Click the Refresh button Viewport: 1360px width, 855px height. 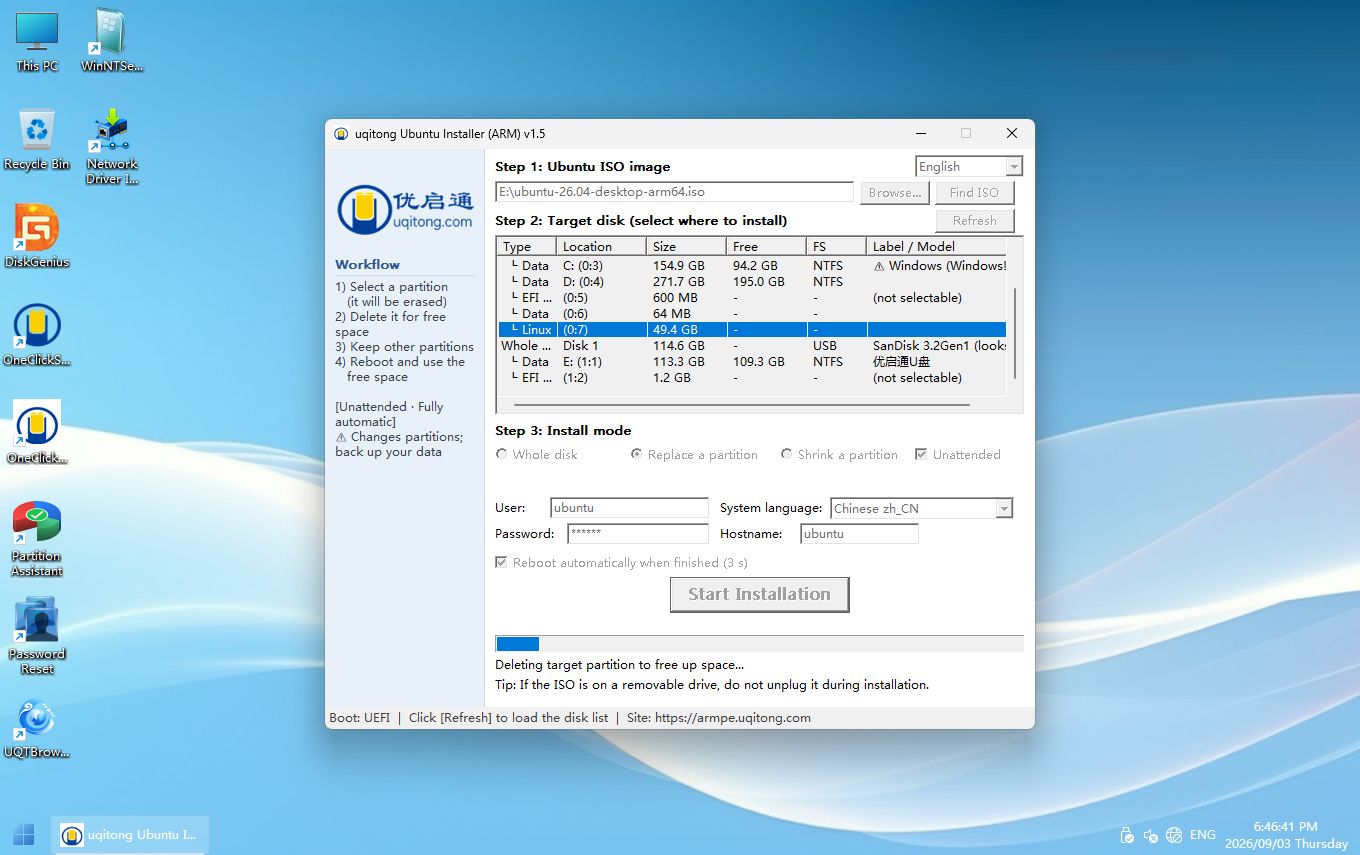click(974, 221)
